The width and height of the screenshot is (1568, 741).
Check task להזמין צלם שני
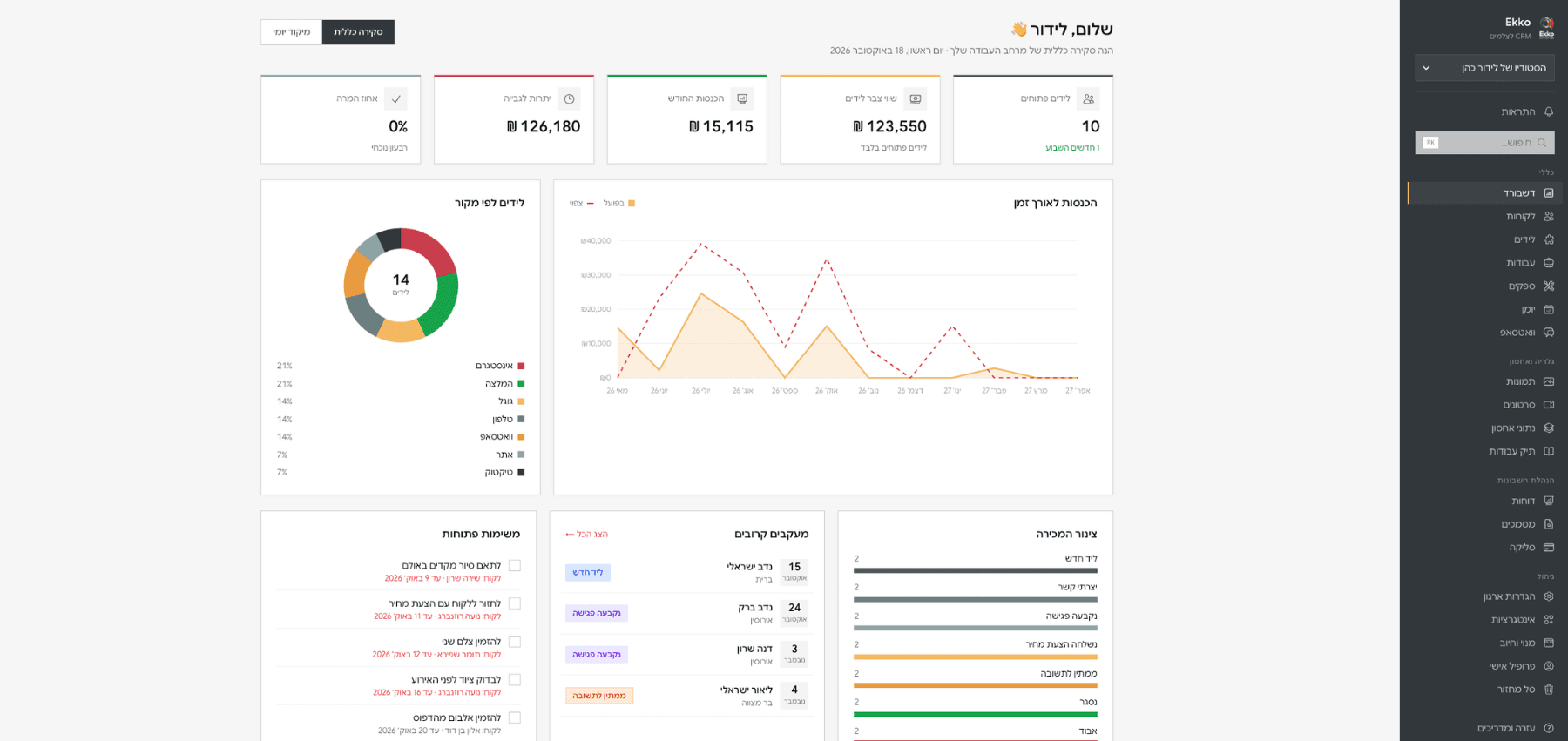tap(515, 642)
